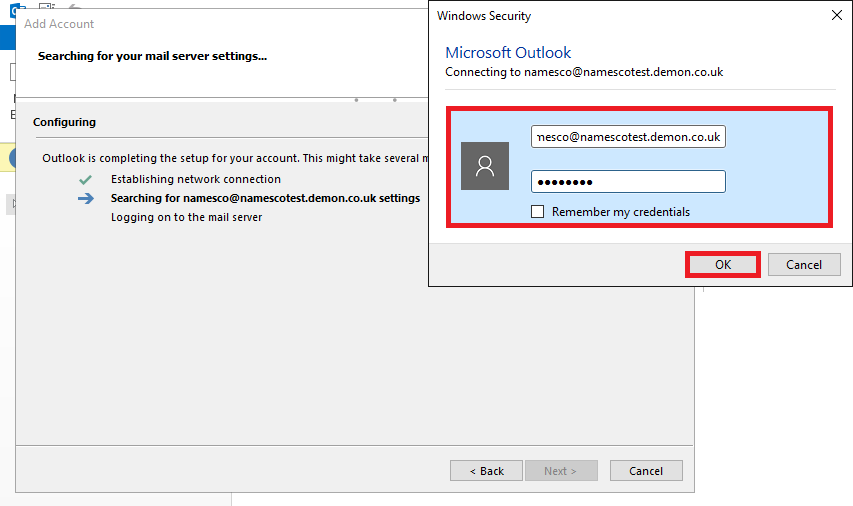Click the 'Windows Security' title text

[484, 16]
